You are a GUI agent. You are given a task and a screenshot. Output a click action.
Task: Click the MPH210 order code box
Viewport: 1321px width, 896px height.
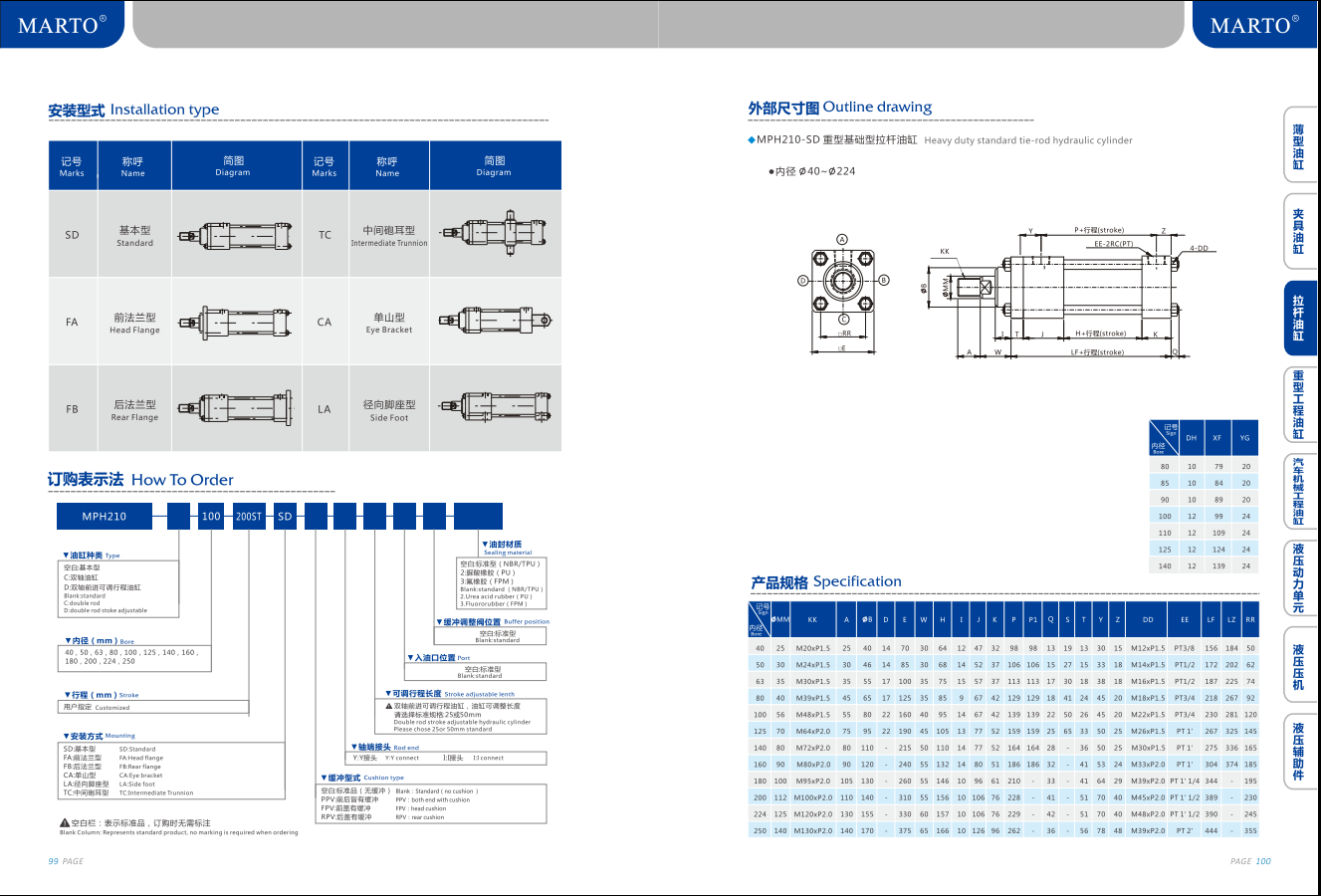click(x=105, y=516)
